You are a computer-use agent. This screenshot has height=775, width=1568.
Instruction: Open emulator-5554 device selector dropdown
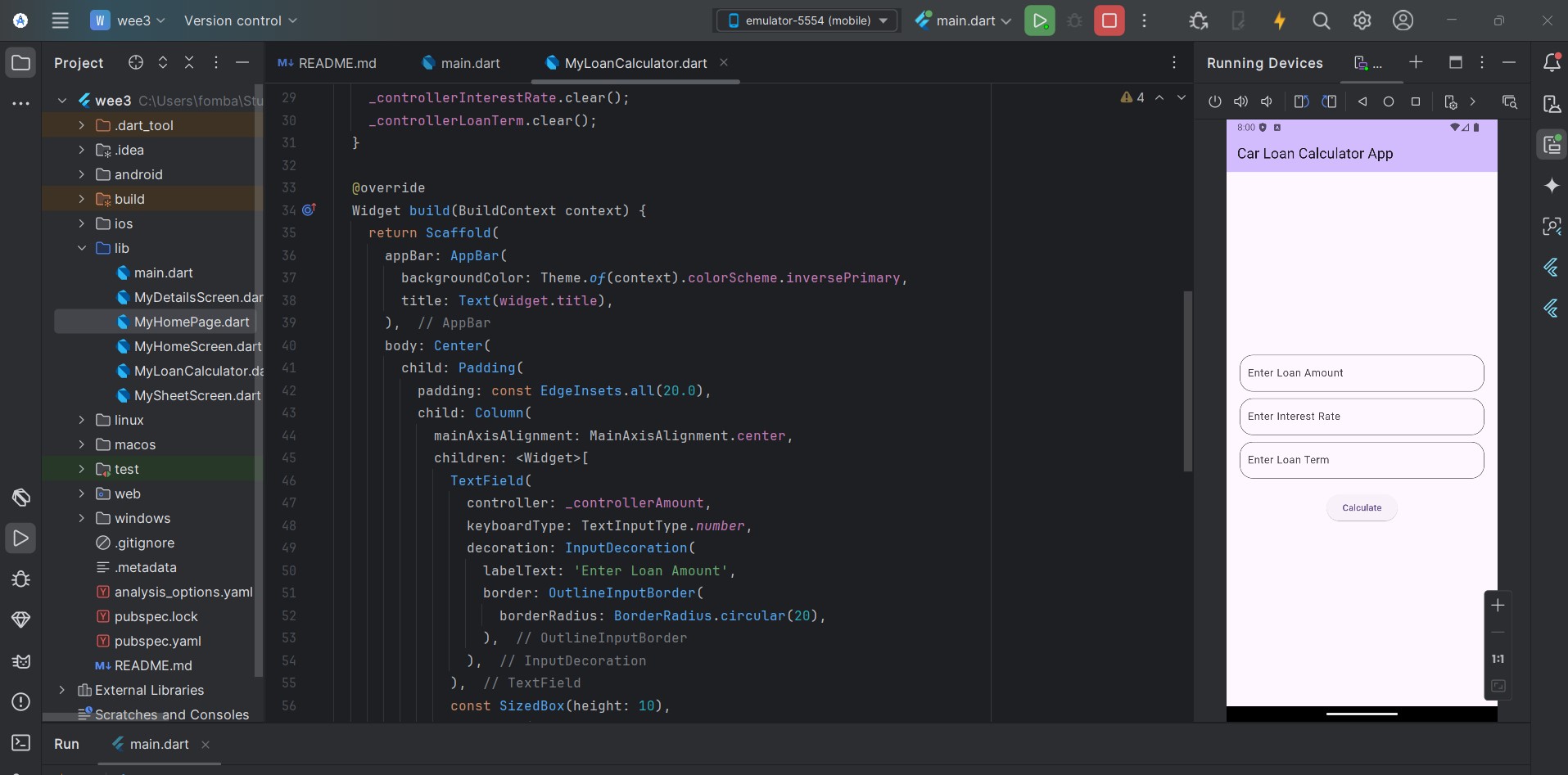(807, 20)
